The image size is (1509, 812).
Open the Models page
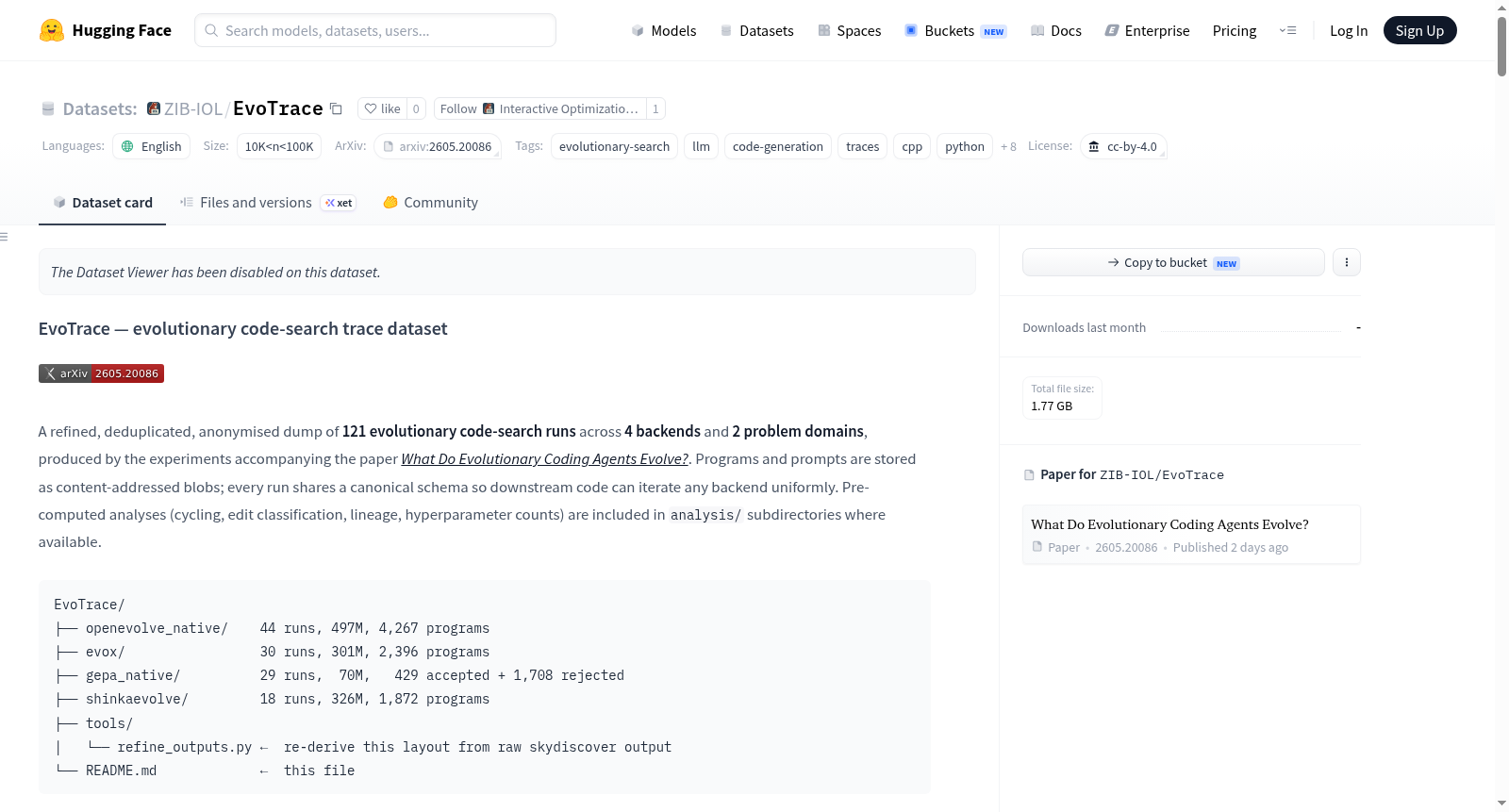pos(664,30)
